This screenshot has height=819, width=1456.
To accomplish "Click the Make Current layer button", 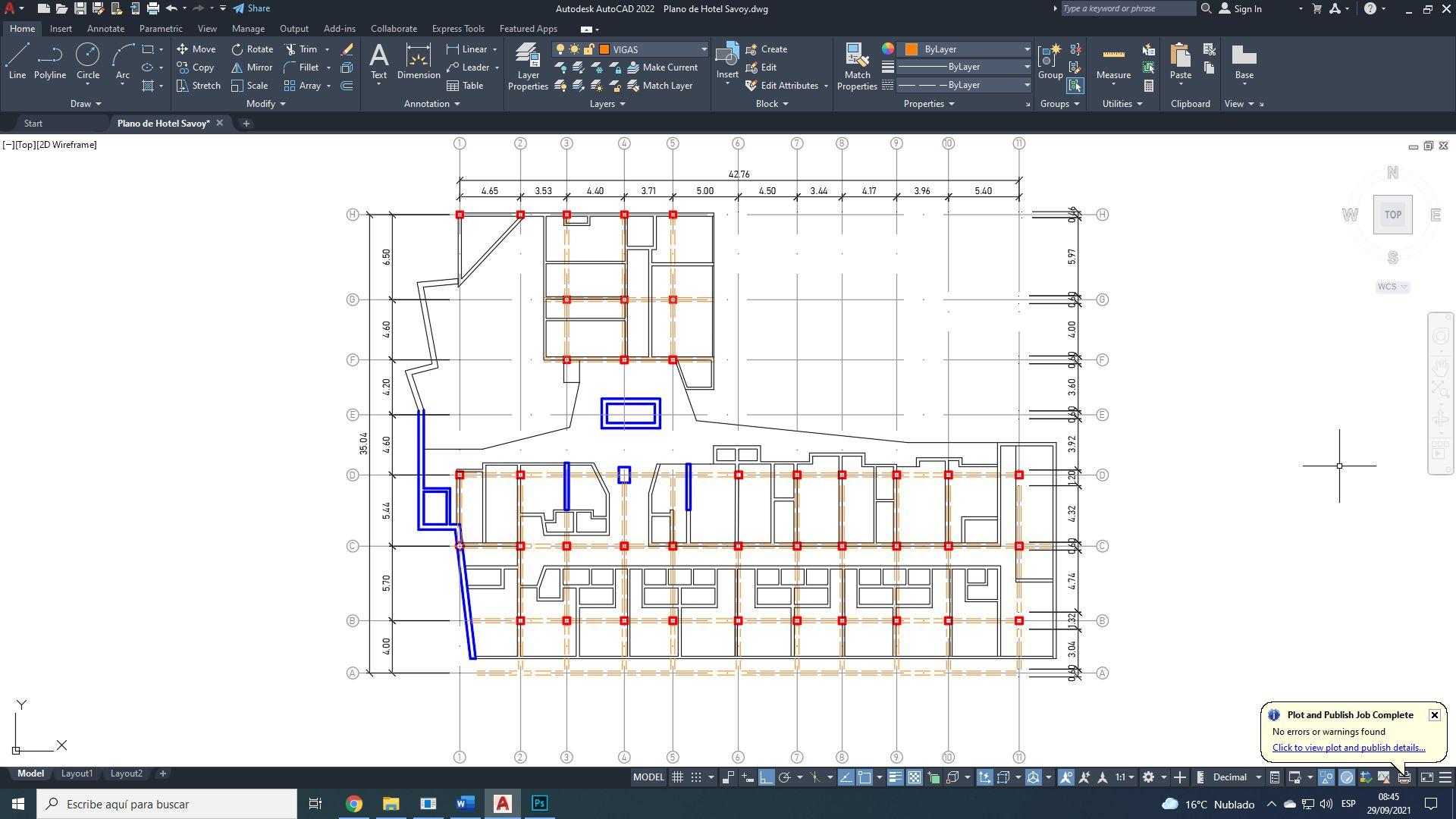I will tap(662, 67).
